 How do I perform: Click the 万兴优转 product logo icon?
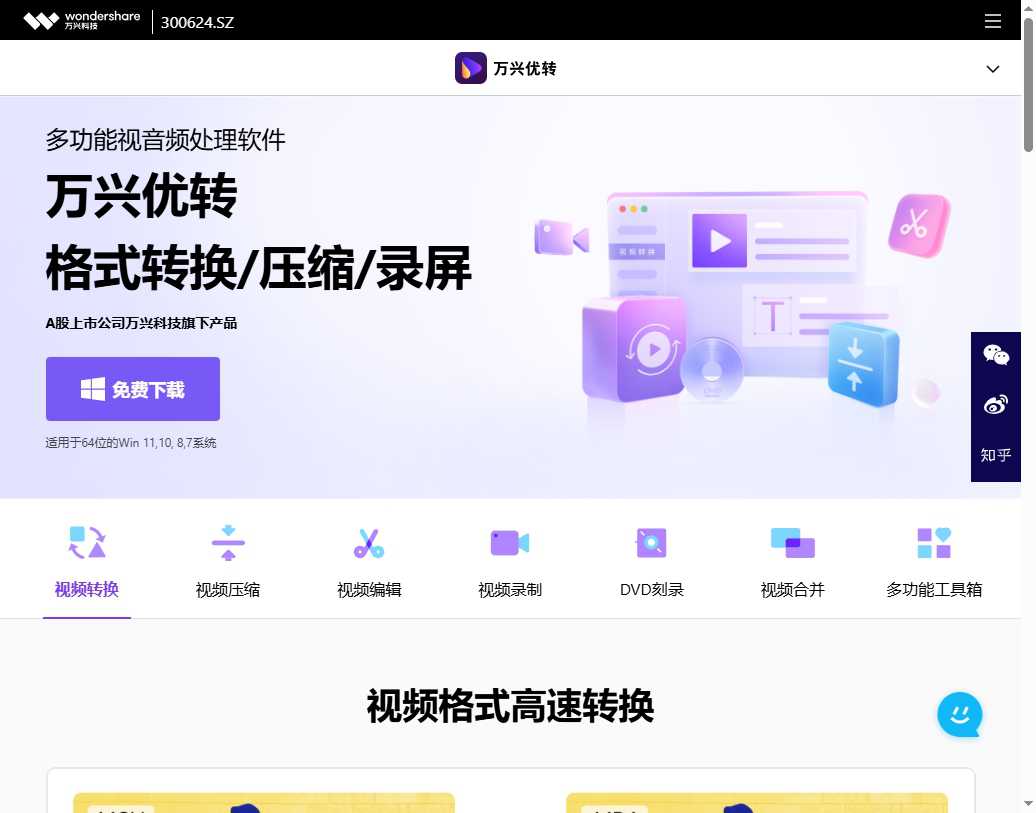(x=470, y=68)
